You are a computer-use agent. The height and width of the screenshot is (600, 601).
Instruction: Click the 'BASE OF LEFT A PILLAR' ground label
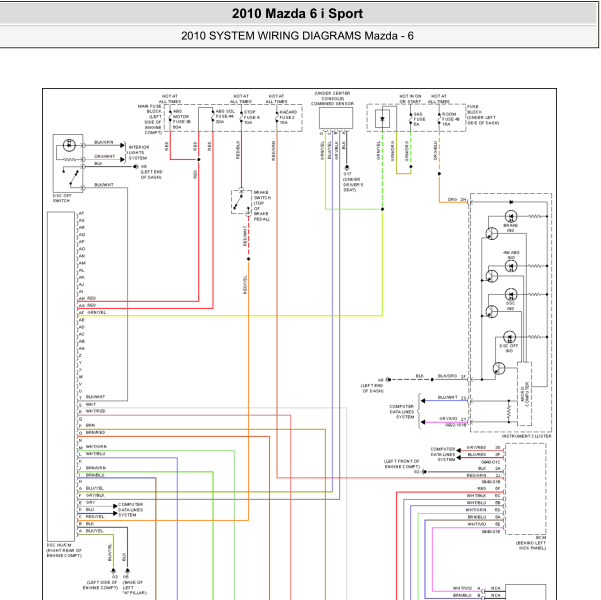(x=134, y=587)
